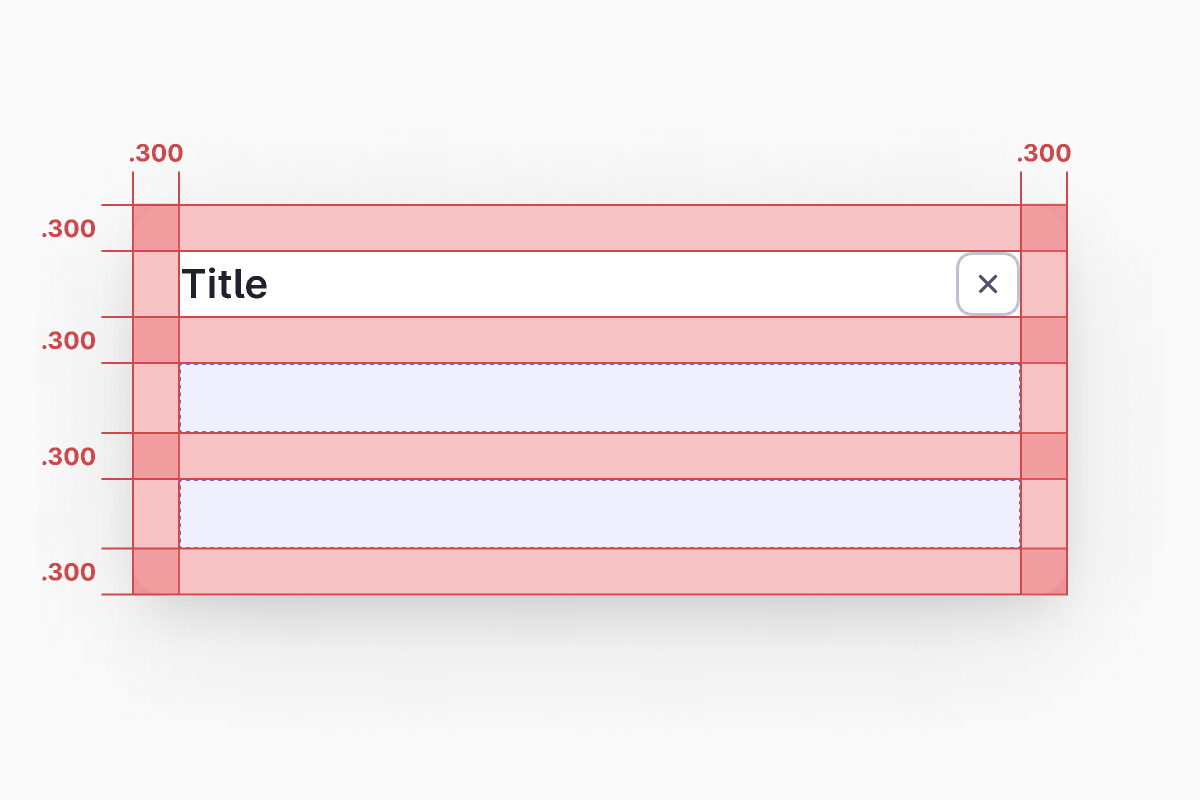Click the red bottom padding band under the slots
Screen dimensions: 1200x800
tap(600, 571)
